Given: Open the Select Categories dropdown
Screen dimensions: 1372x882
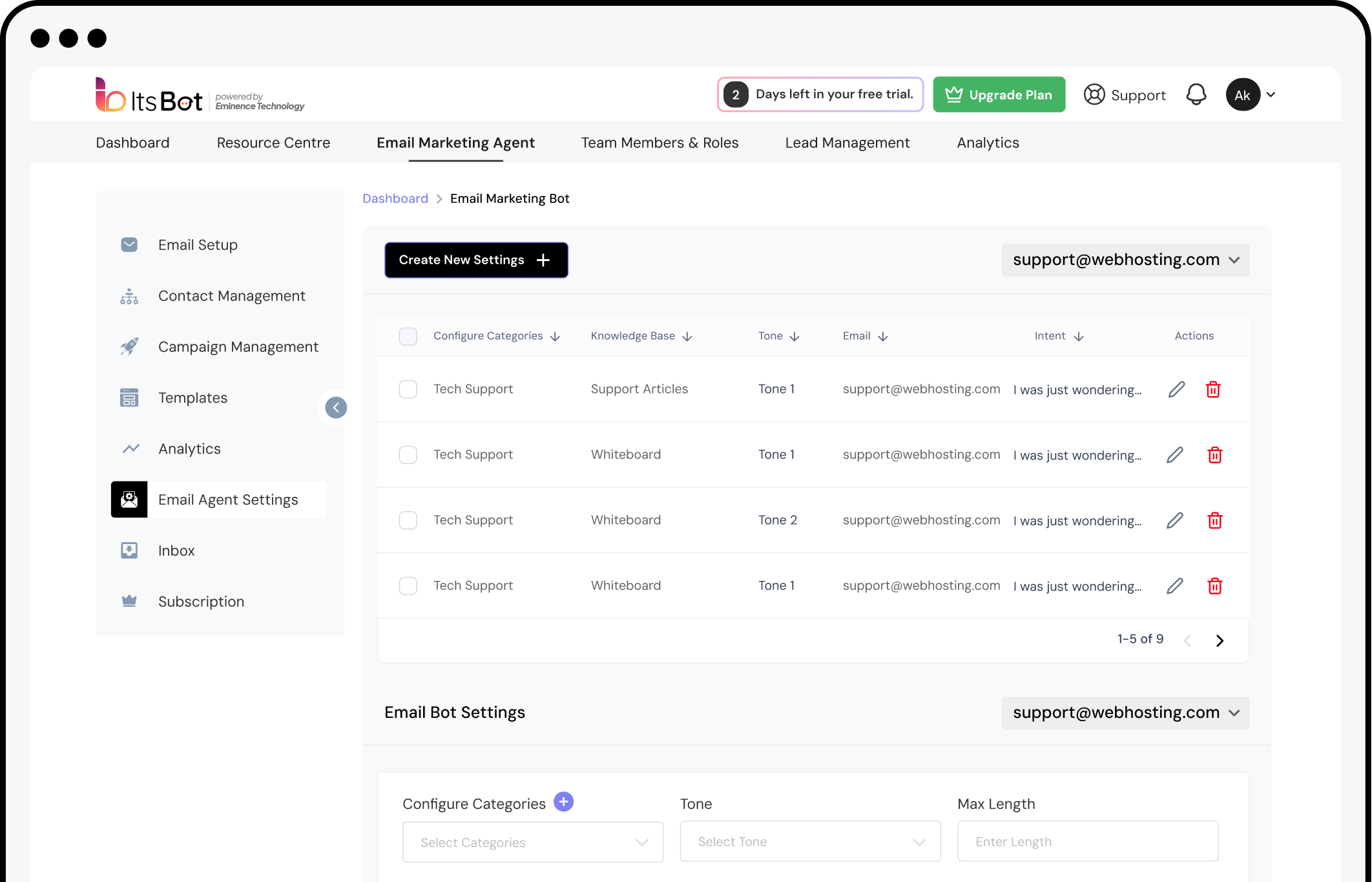Looking at the screenshot, I should tap(532, 842).
